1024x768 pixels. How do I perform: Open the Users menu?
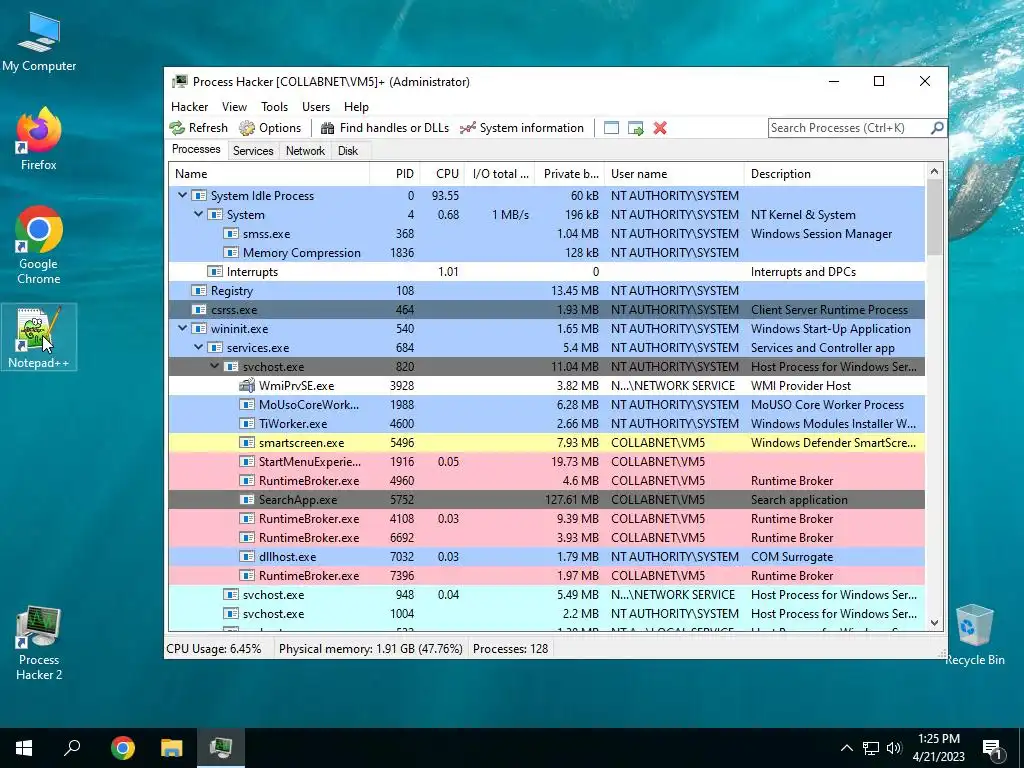316,107
